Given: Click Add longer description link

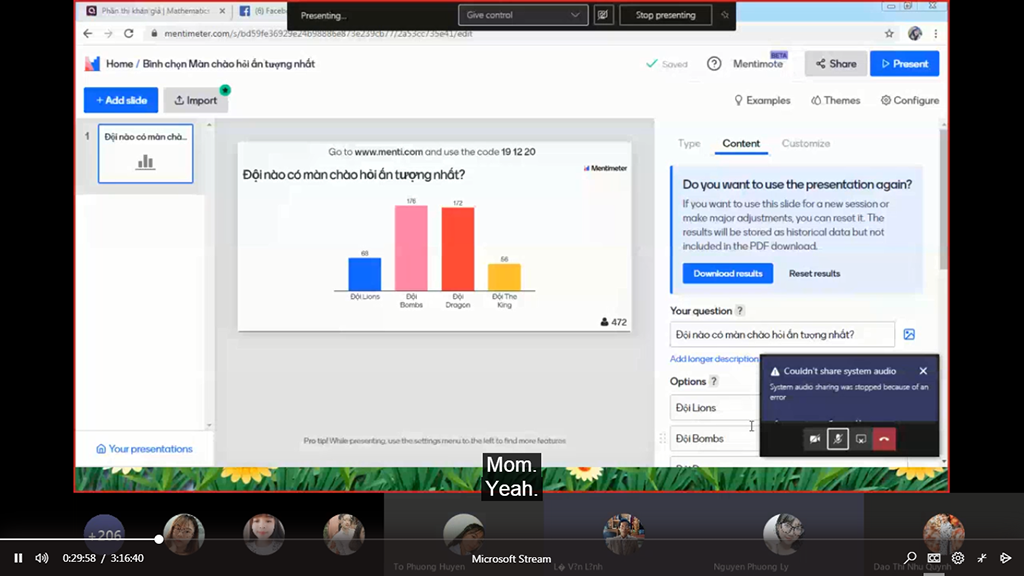Looking at the screenshot, I should [x=714, y=359].
